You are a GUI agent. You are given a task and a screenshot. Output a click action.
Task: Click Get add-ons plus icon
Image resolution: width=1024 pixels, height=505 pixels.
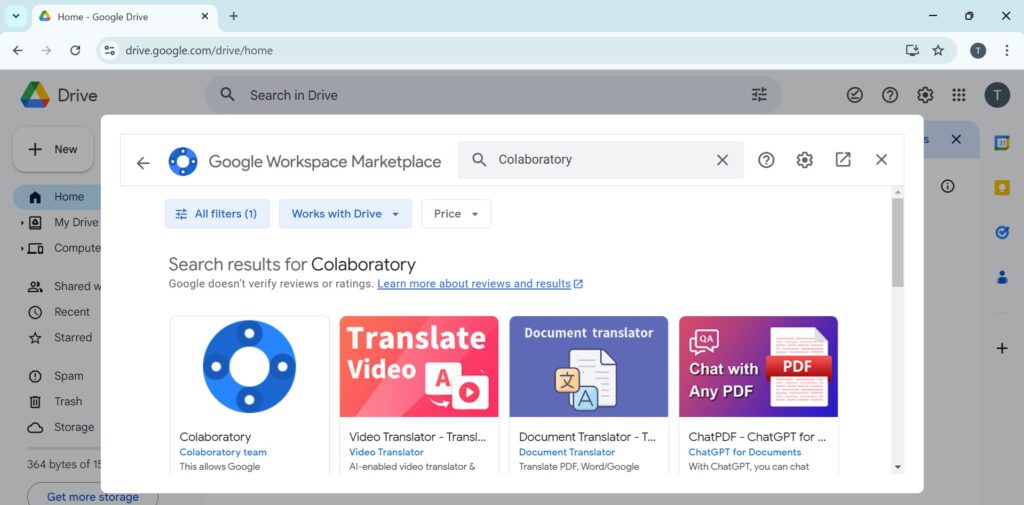point(1002,348)
